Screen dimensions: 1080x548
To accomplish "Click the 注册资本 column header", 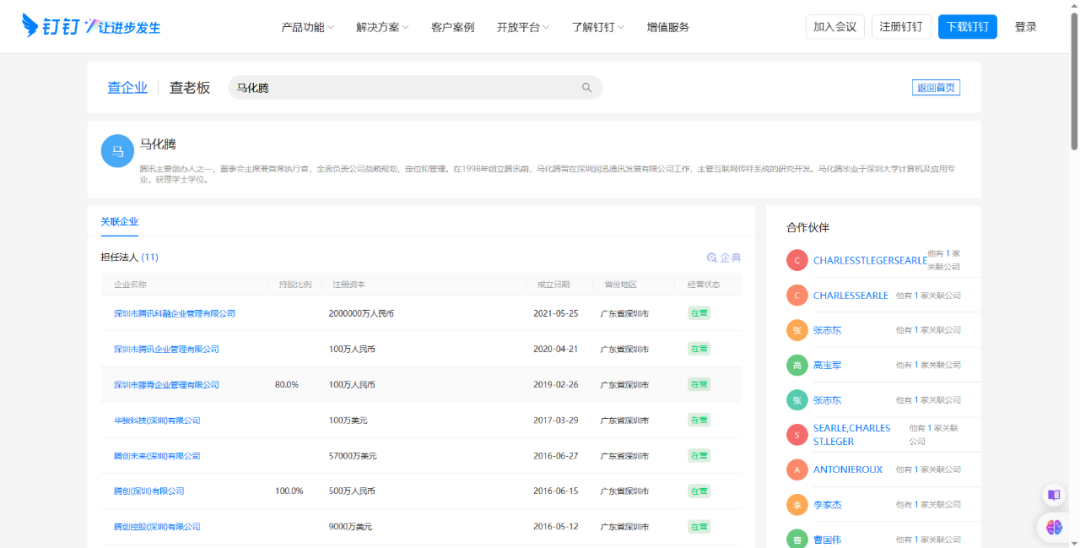I will click(x=349, y=284).
